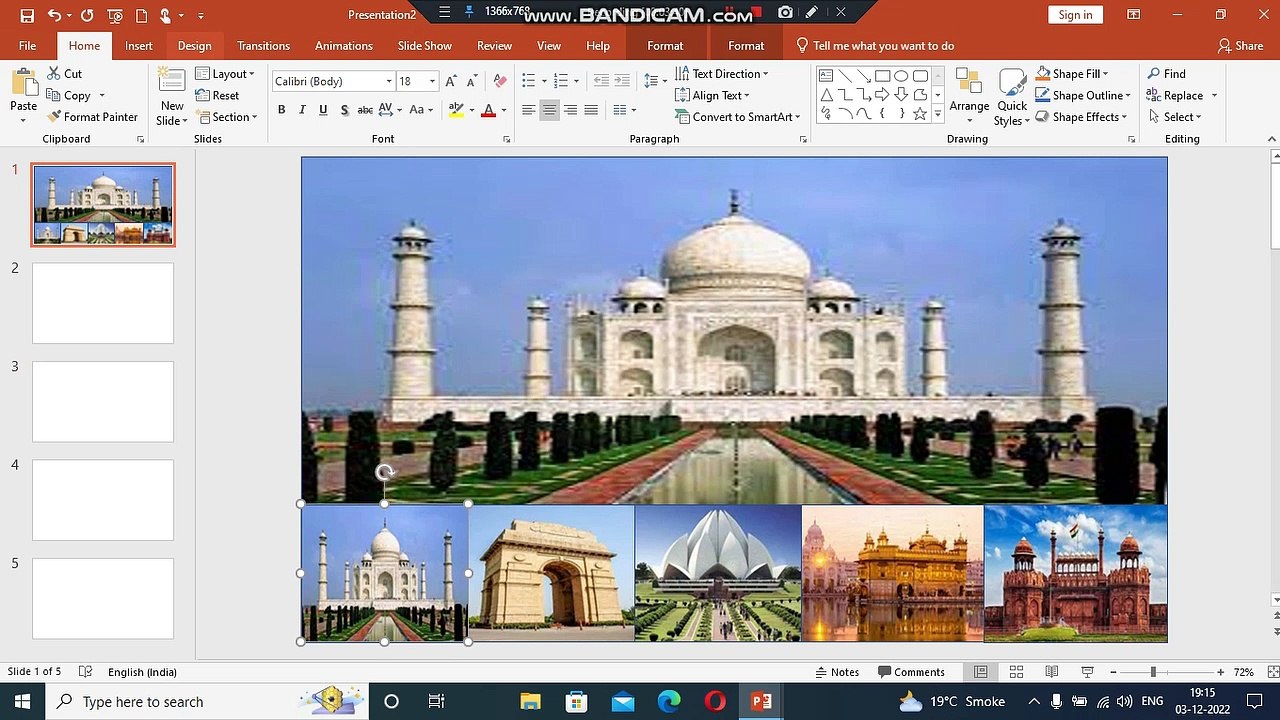Click Convert to SmartArt
The image size is (1280, 720).
click(739, 117)
